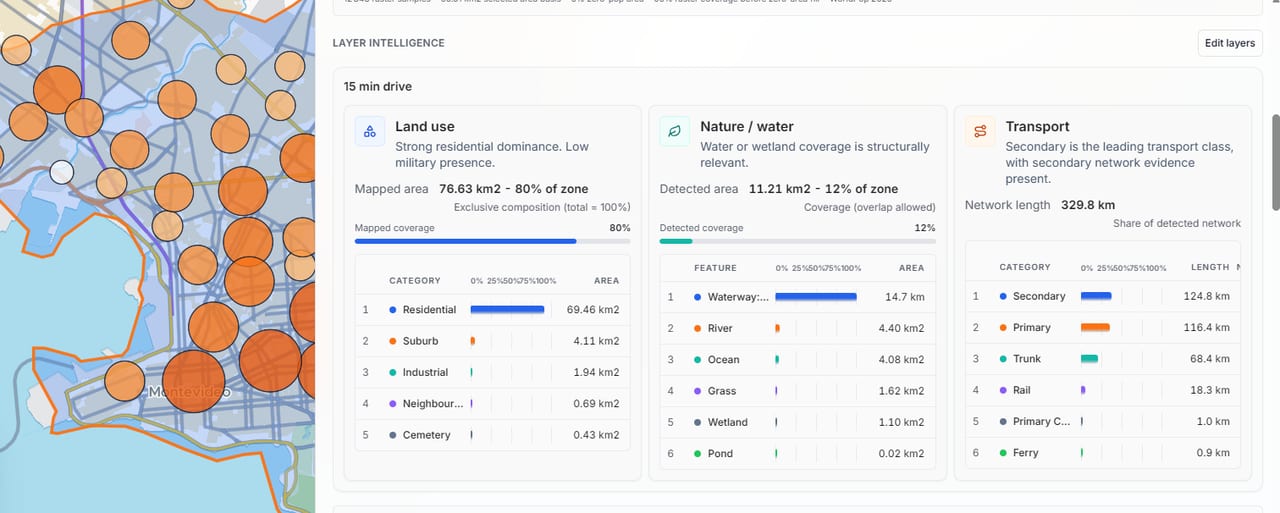Click the 15 min drive heading
The image size is (1280, 513).
(378, 87)
